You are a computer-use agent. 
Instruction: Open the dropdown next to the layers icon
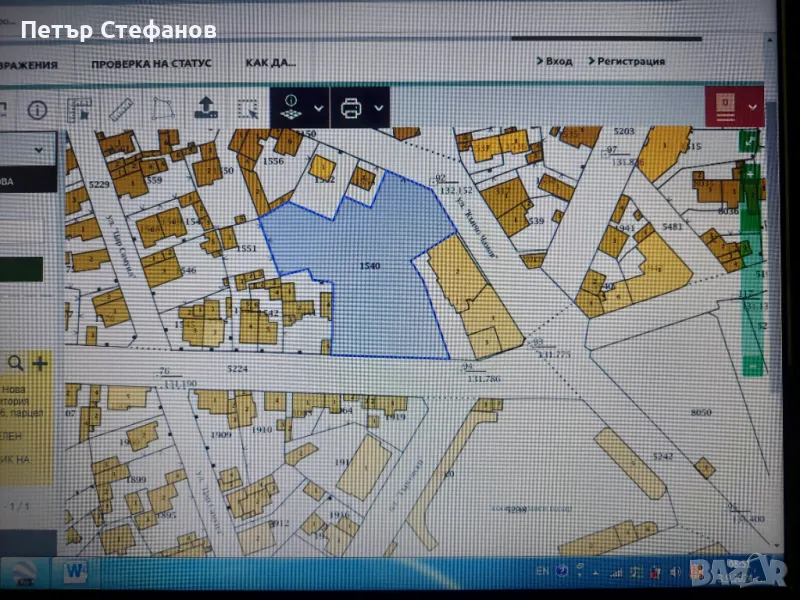[x=317, y=108]
